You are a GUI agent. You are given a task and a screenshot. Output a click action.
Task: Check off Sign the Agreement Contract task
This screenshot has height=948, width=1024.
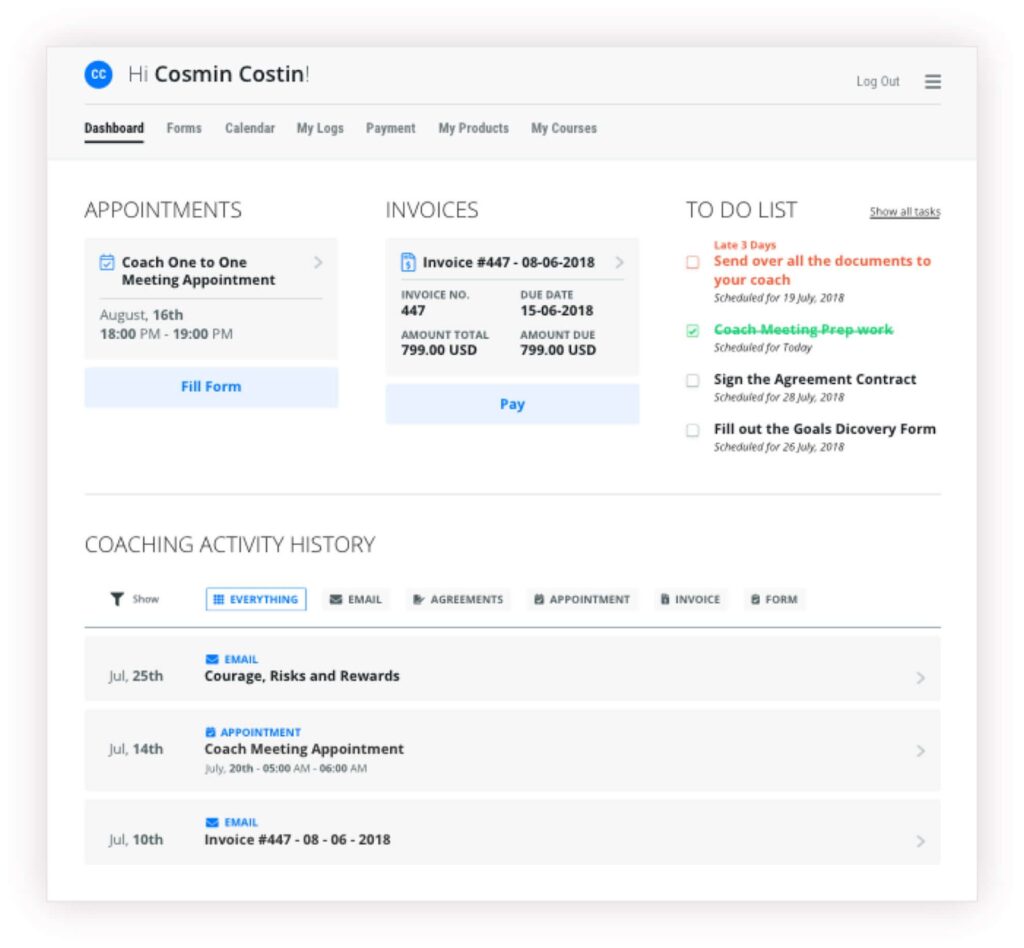(692, 380)
